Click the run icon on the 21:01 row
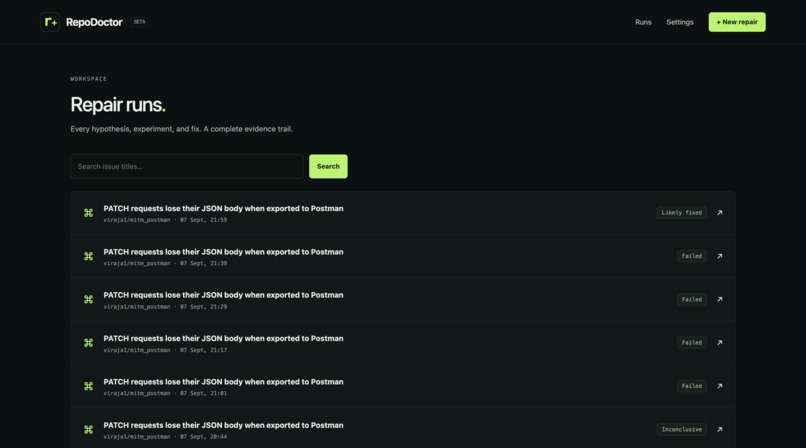This screenshot has height=448, width=806. [x=88, y=386]
